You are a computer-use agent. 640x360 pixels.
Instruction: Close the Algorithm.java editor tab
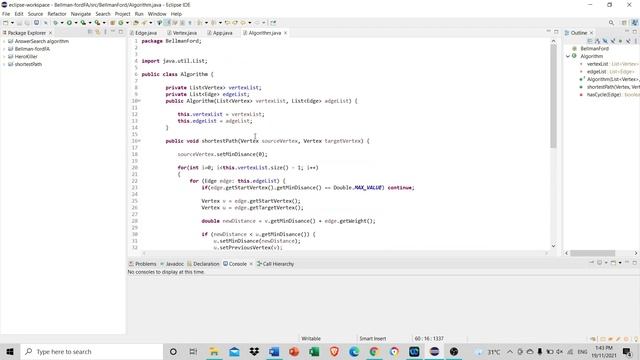285,33
